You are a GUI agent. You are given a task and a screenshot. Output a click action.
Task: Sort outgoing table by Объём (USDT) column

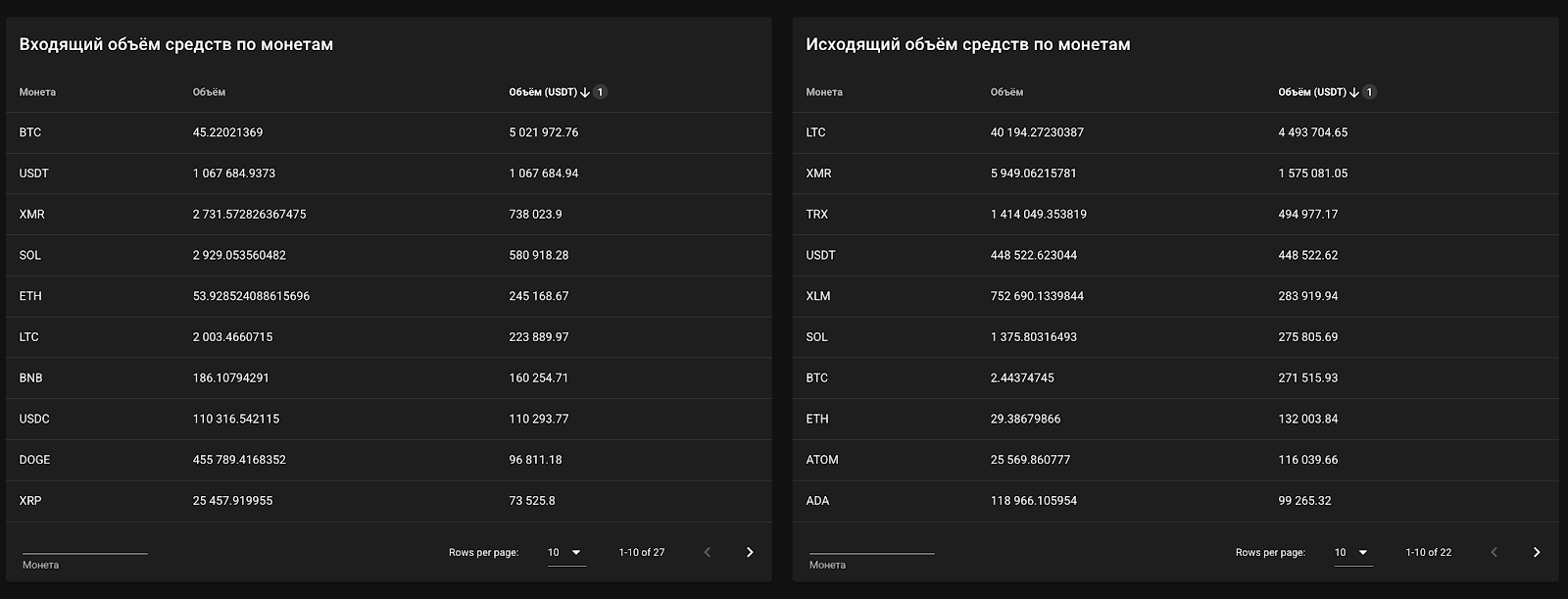[1312, 92]
